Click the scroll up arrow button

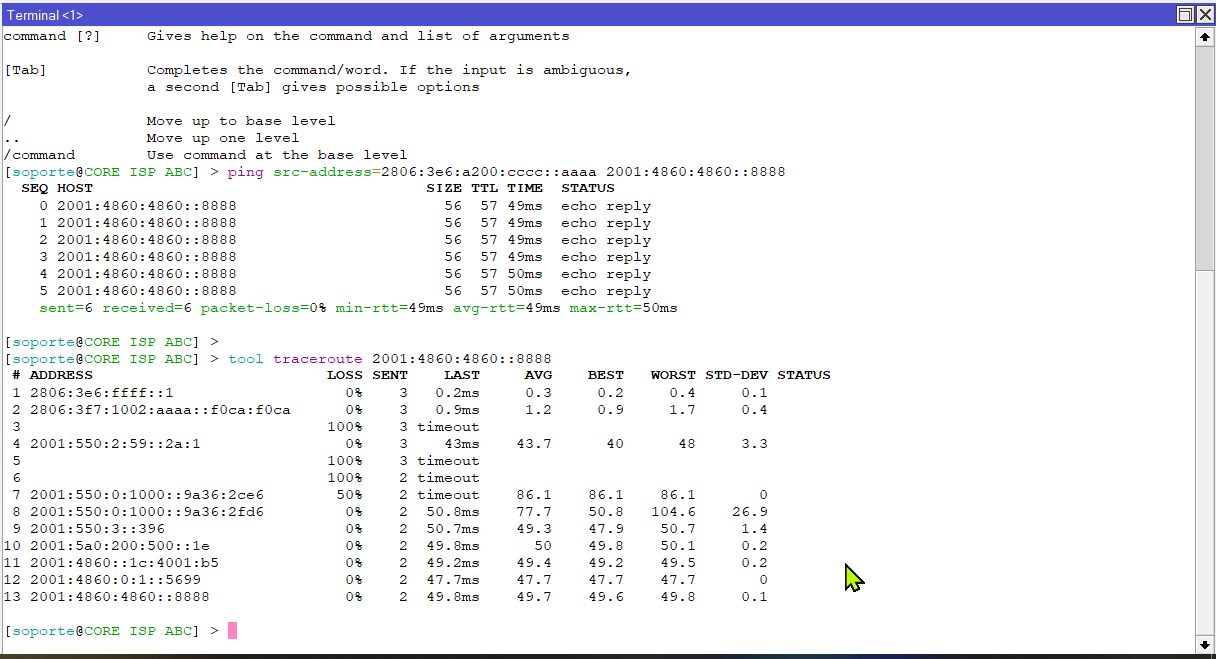[x=1205, y=35]
